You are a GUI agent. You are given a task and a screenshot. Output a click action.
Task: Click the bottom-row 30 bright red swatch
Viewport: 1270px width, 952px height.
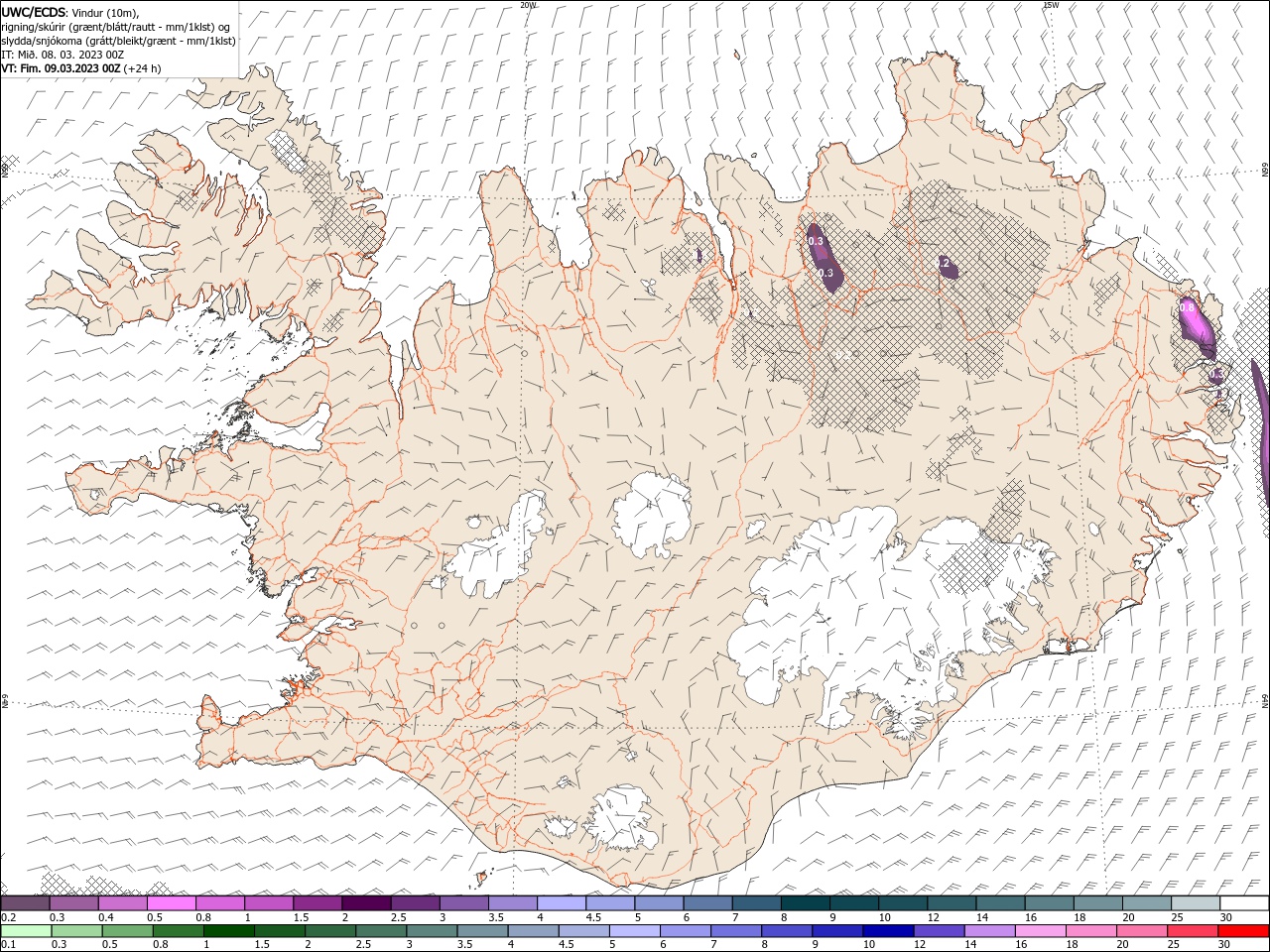pos(1242,931)
